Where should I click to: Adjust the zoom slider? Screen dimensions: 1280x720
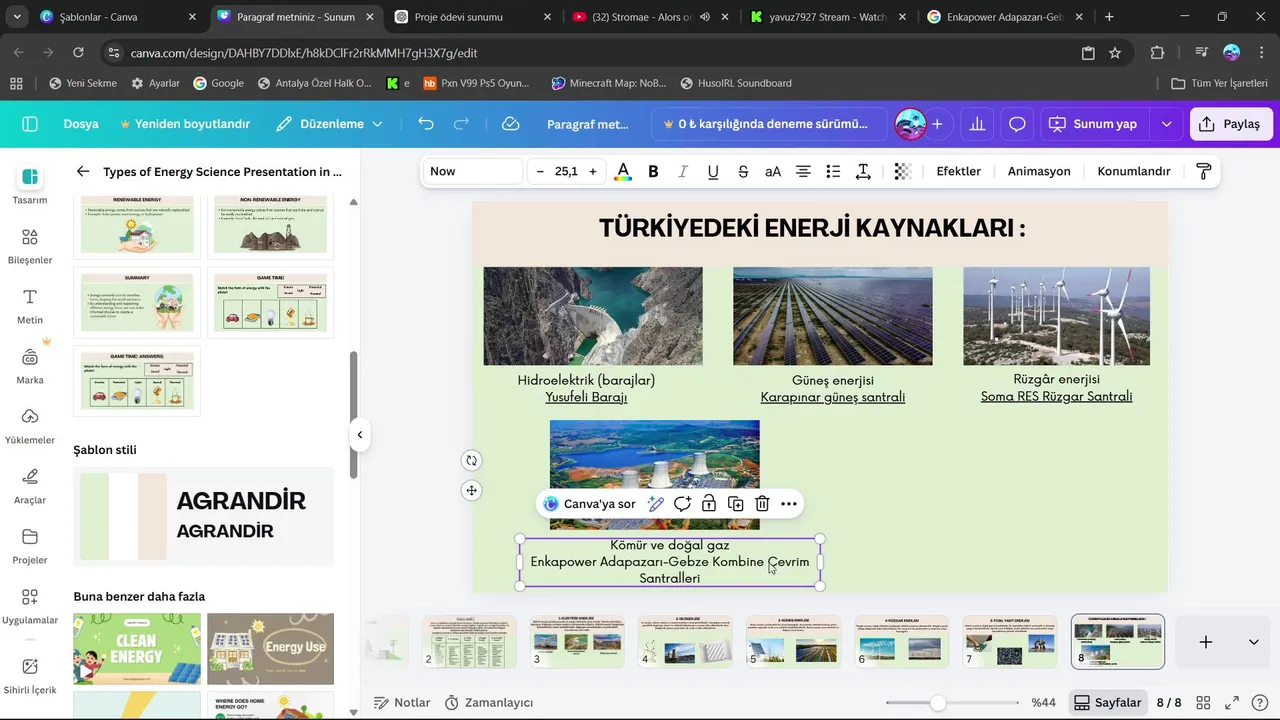click(938, 703)
